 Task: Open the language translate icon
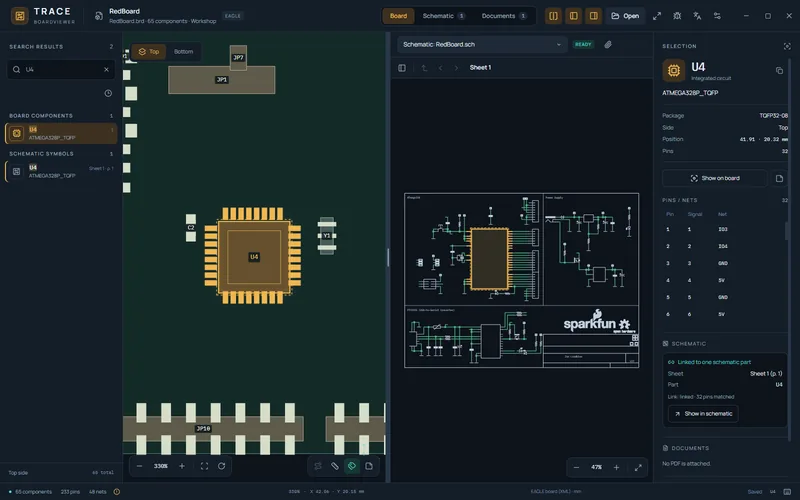pos(697,16)
